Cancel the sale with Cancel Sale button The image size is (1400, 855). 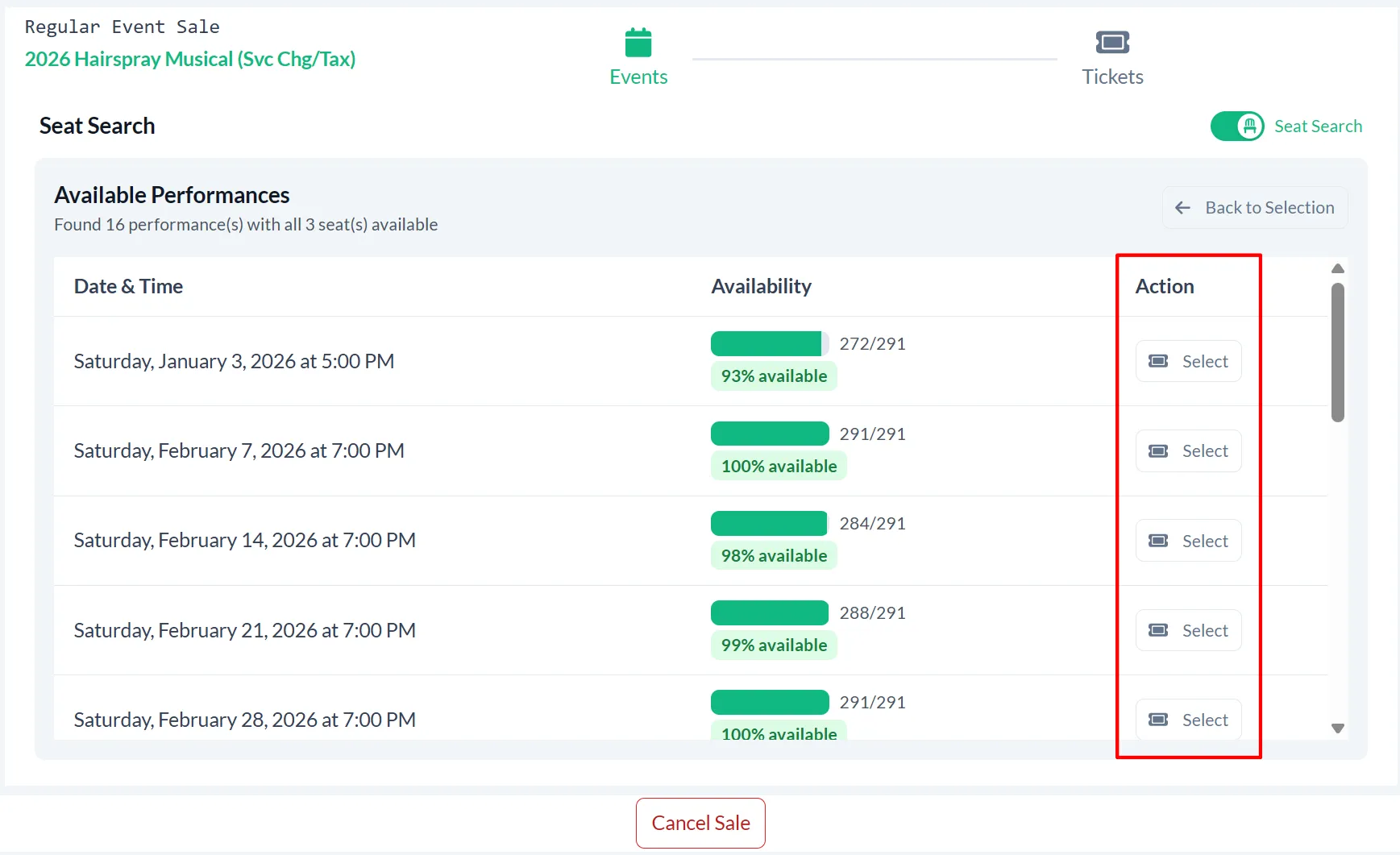coord(700,823)
